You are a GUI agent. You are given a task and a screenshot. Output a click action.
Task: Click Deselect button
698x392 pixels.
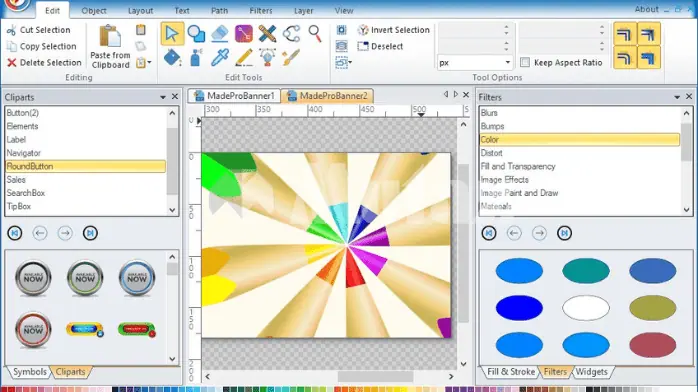381,46
